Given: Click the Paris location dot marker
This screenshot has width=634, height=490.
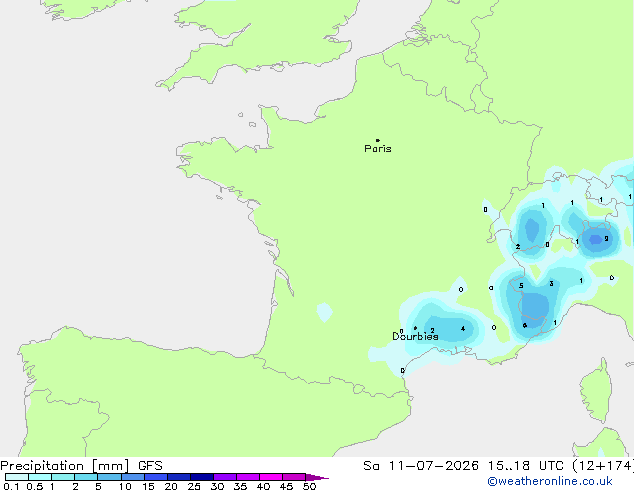Looking at the screenshot, I should (378, 140).
